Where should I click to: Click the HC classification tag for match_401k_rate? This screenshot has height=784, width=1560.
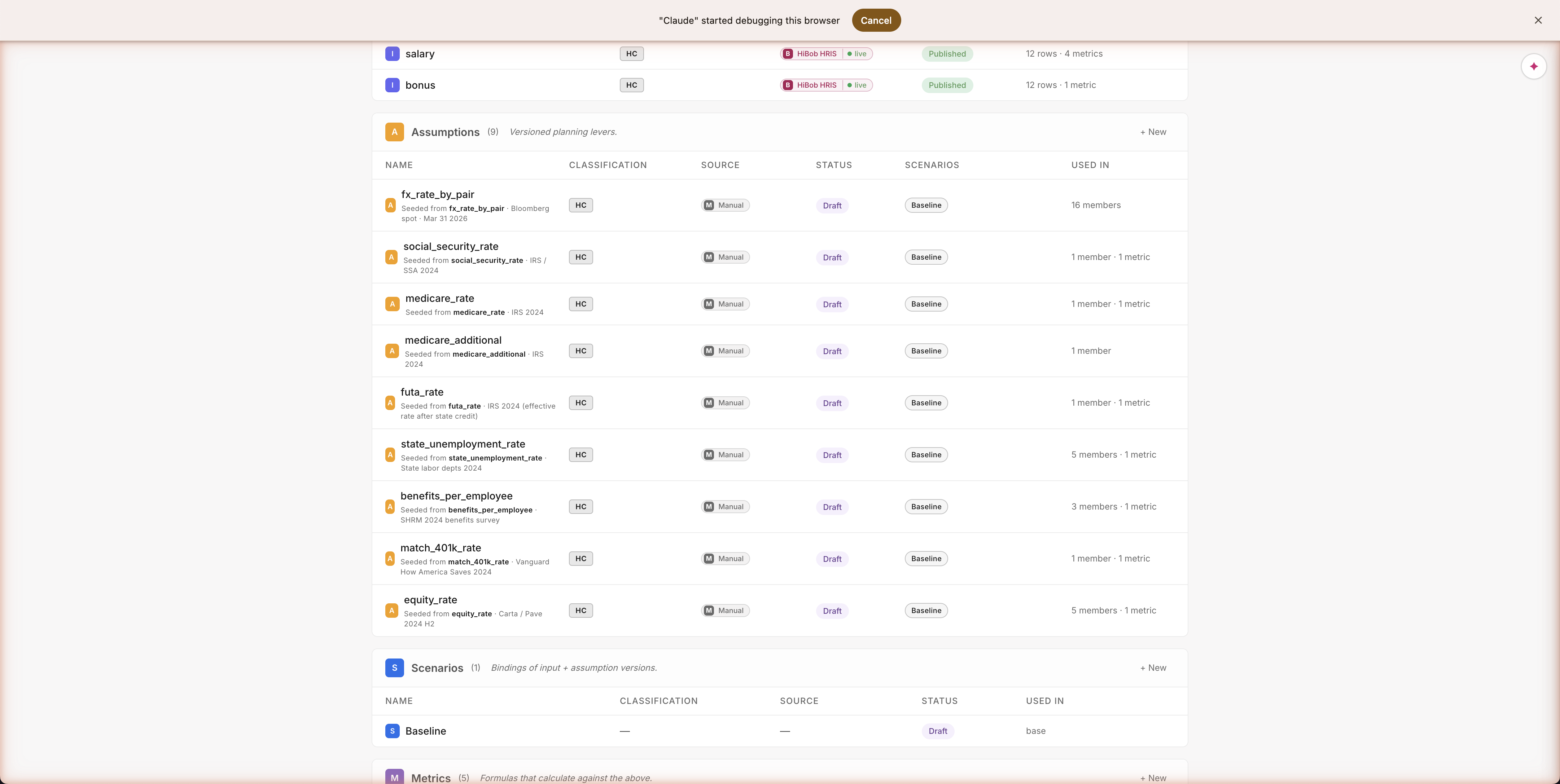(x=581, y=559)
